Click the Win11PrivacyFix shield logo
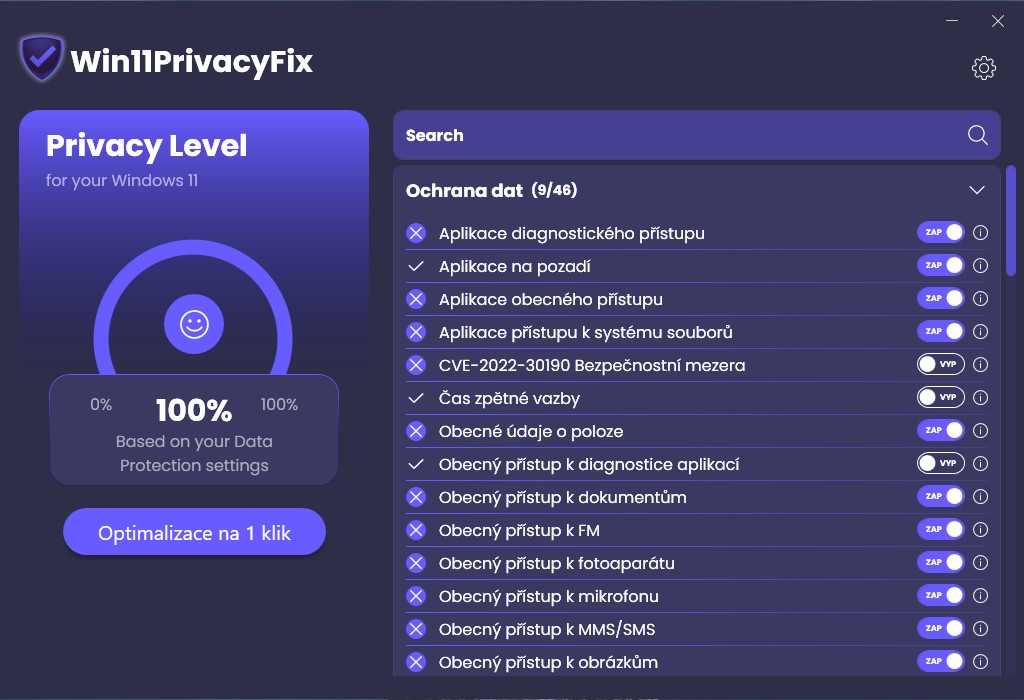Image resolution: width=1024 pixels, height=700 pixels. pyautogui.click(x=41, y=60)
